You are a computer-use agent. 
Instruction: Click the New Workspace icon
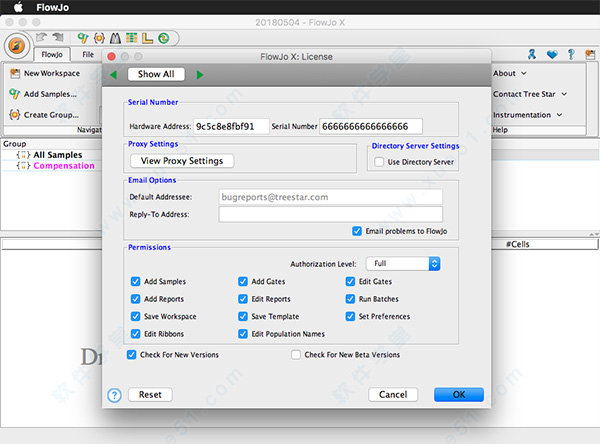pos(15,73)
